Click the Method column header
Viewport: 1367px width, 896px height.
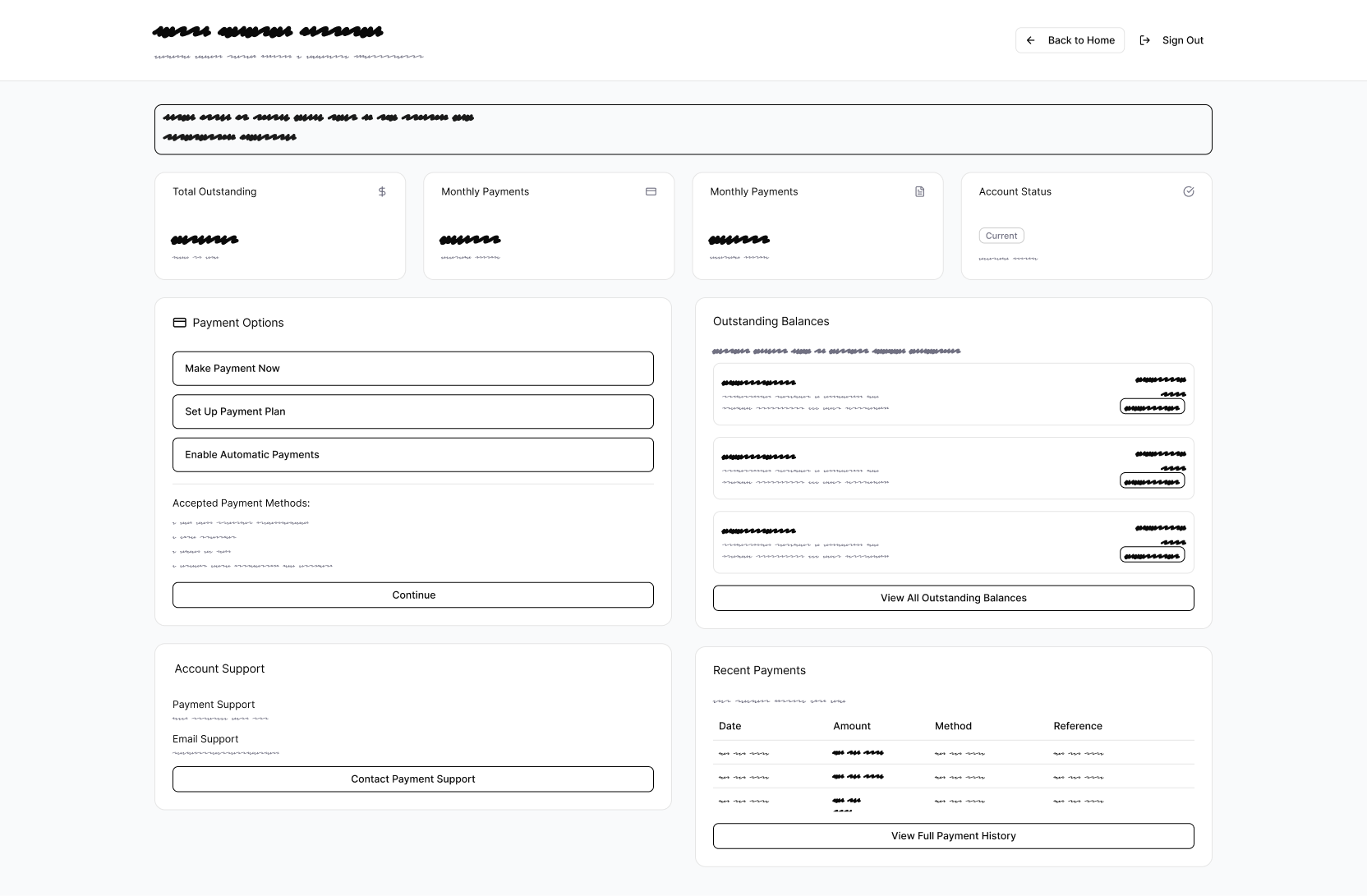pyautogui.click(x=953, y=726)
